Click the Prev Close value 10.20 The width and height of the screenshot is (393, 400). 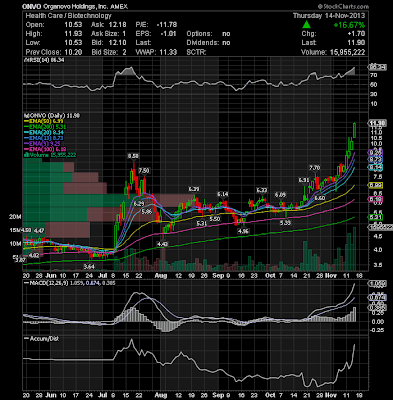(73, 52)
